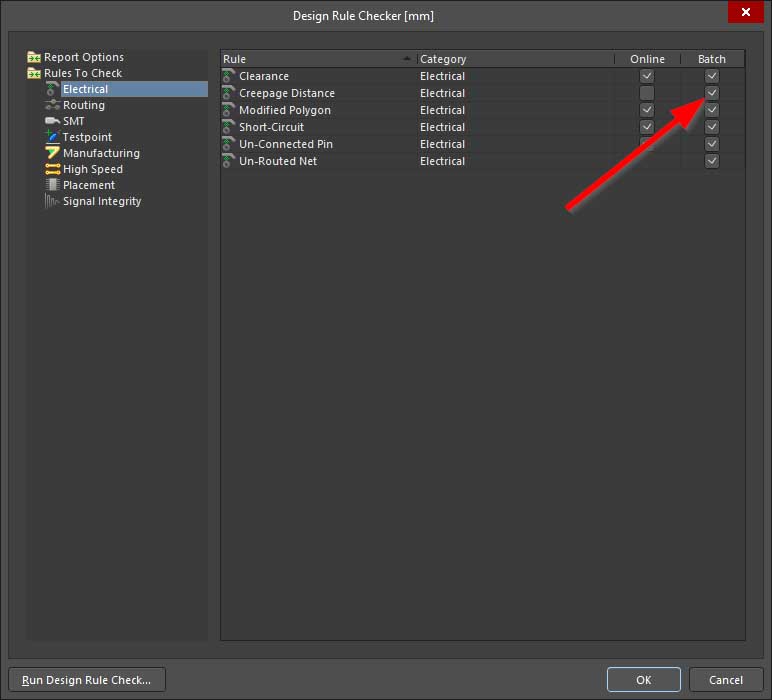Select the Electrical item in rules tree
This screenshot has height=700, width=772.
click(x=85, y=89)
